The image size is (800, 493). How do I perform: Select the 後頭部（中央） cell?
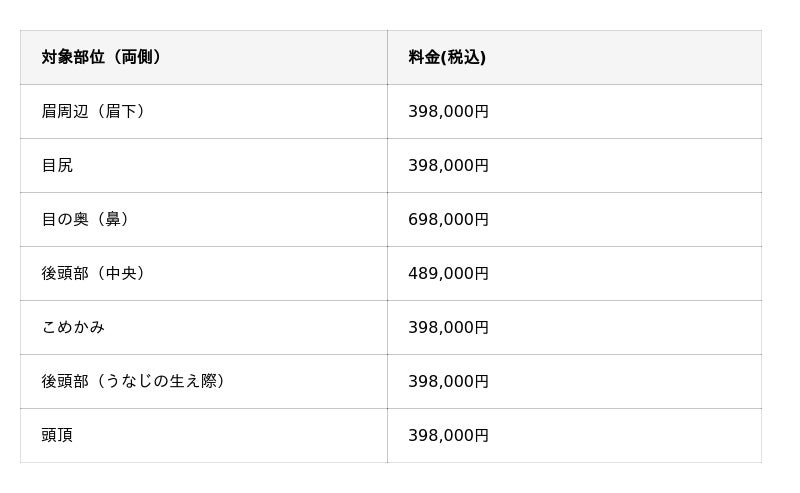tap(97, 273)
